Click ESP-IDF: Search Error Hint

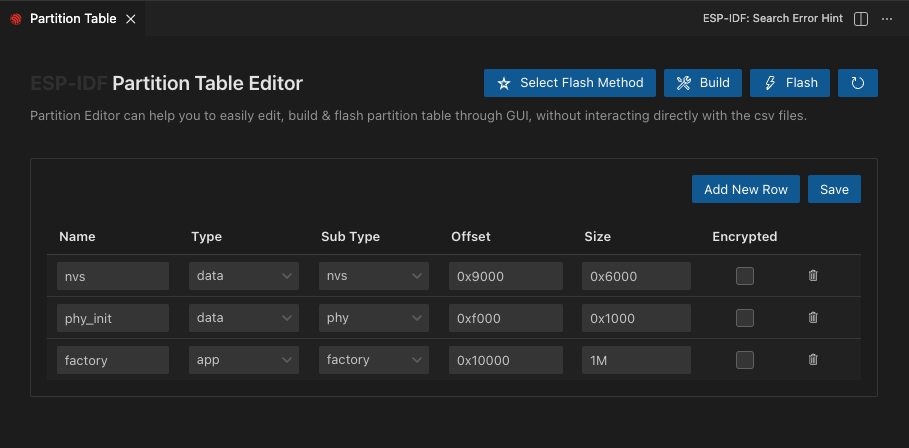point(773,19)
